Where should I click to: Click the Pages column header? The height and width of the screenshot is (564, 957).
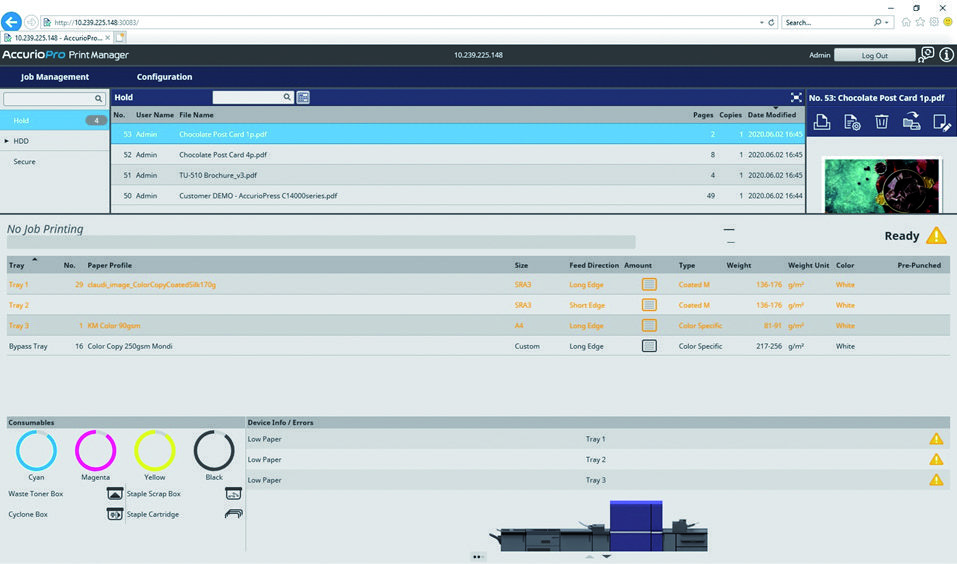click(x=703, y=115)
